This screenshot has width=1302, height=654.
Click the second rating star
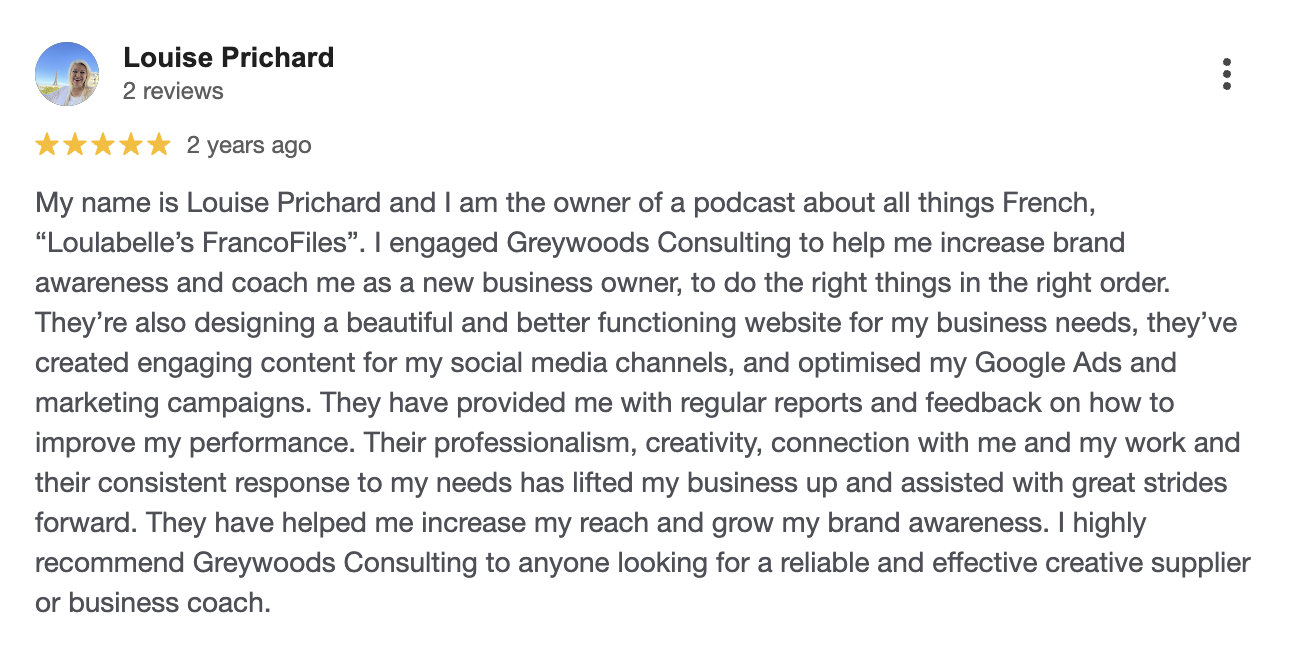coord(75,146)
